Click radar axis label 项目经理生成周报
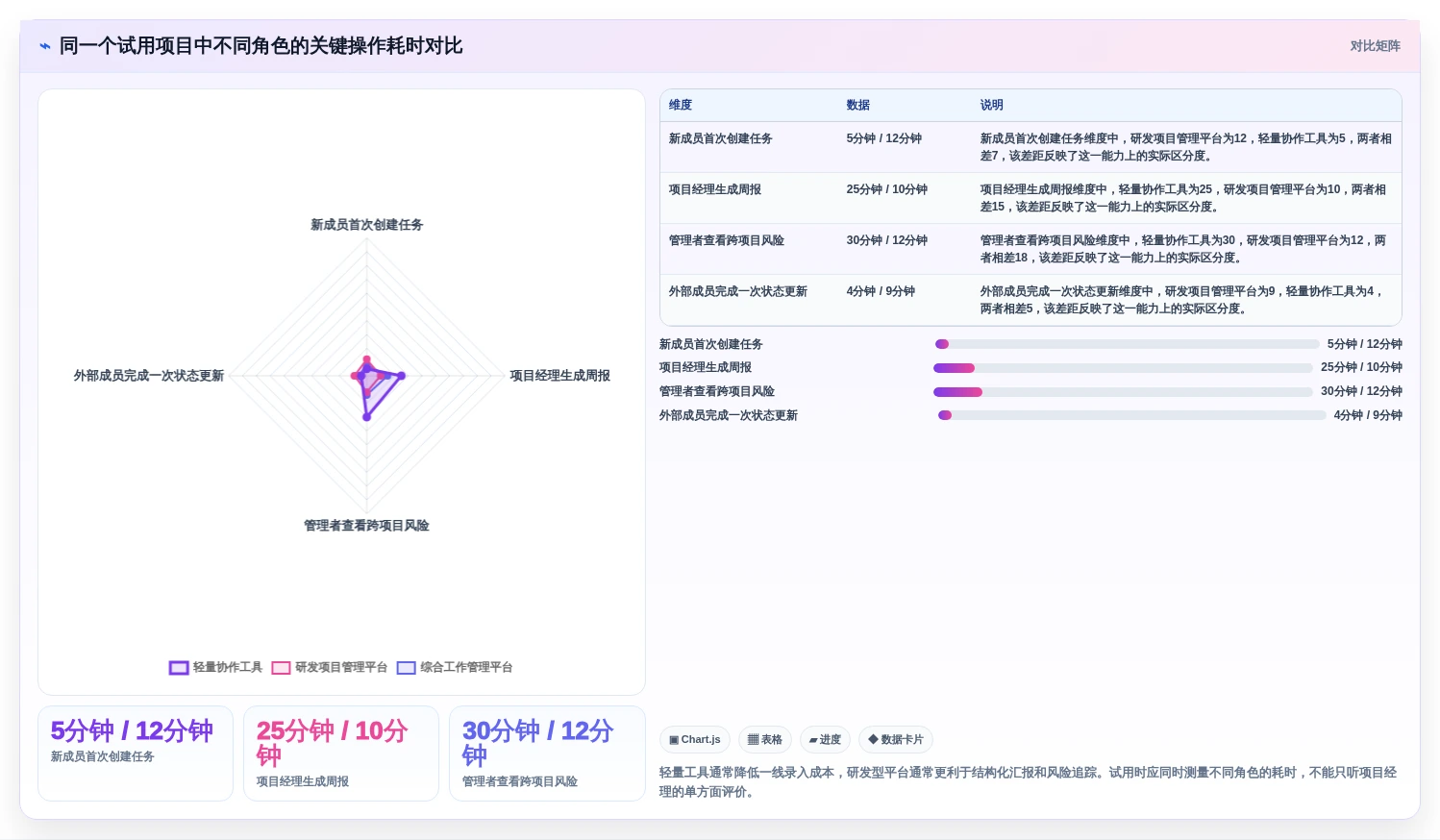Viewport: 1440px width, 840px height. [x=559, y=376]
